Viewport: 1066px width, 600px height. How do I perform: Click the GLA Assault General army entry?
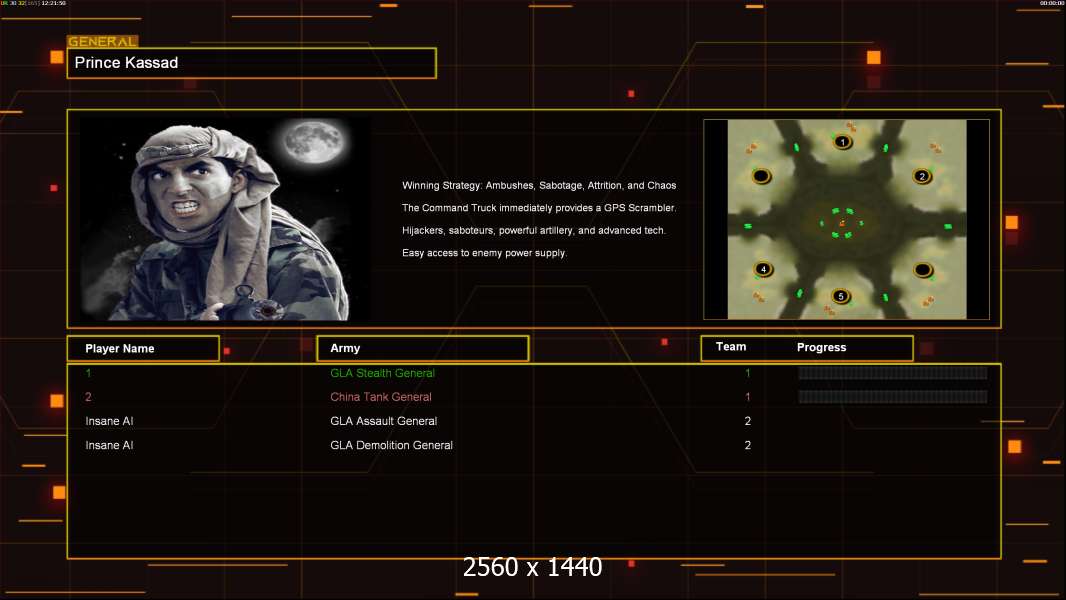click(x=383, y=421)
